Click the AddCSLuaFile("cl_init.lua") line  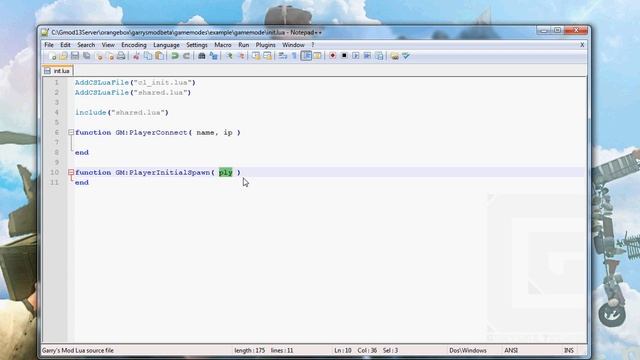[135, 82]
